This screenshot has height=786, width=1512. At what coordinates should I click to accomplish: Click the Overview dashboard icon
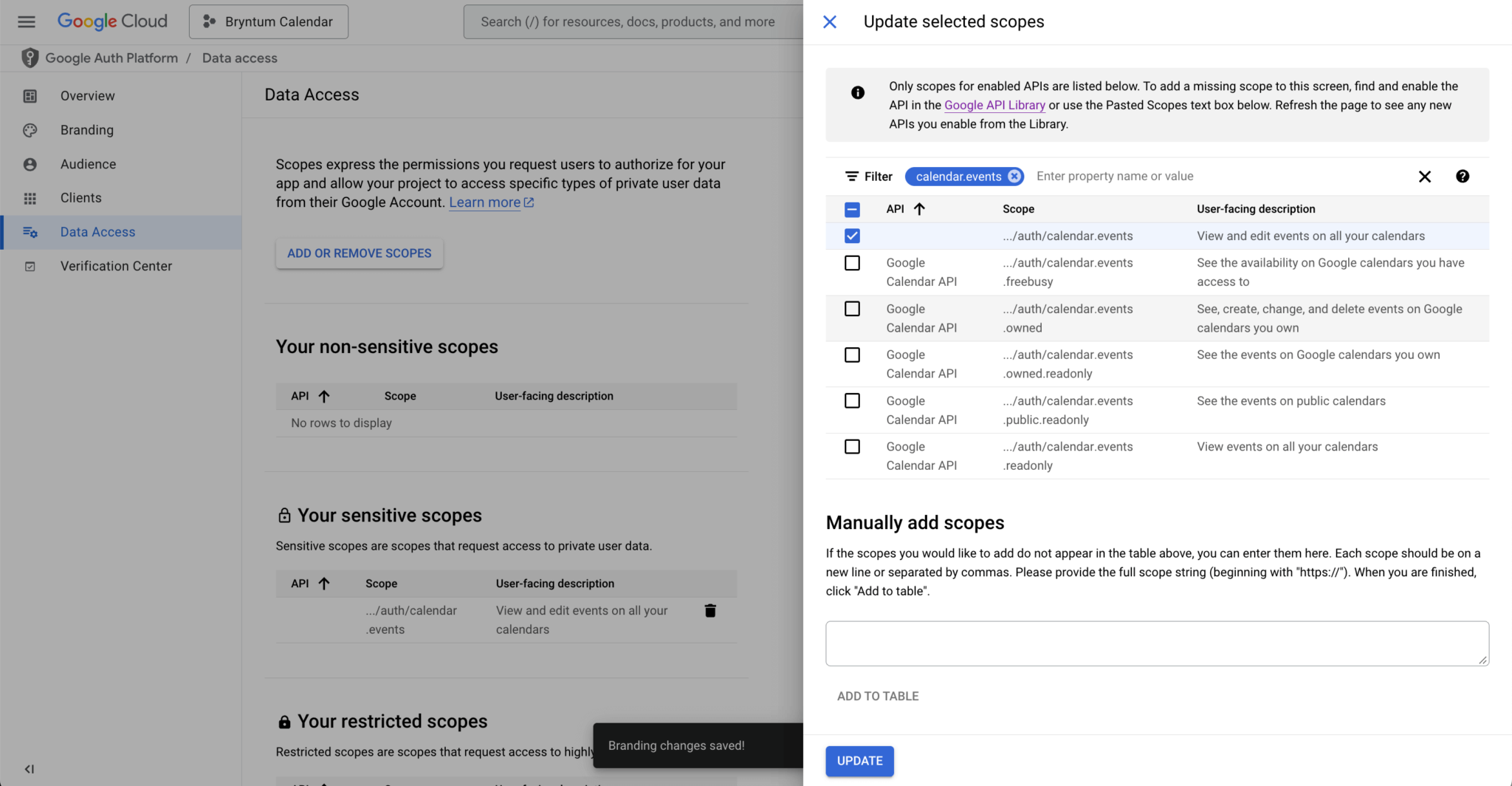pos(30,96)
